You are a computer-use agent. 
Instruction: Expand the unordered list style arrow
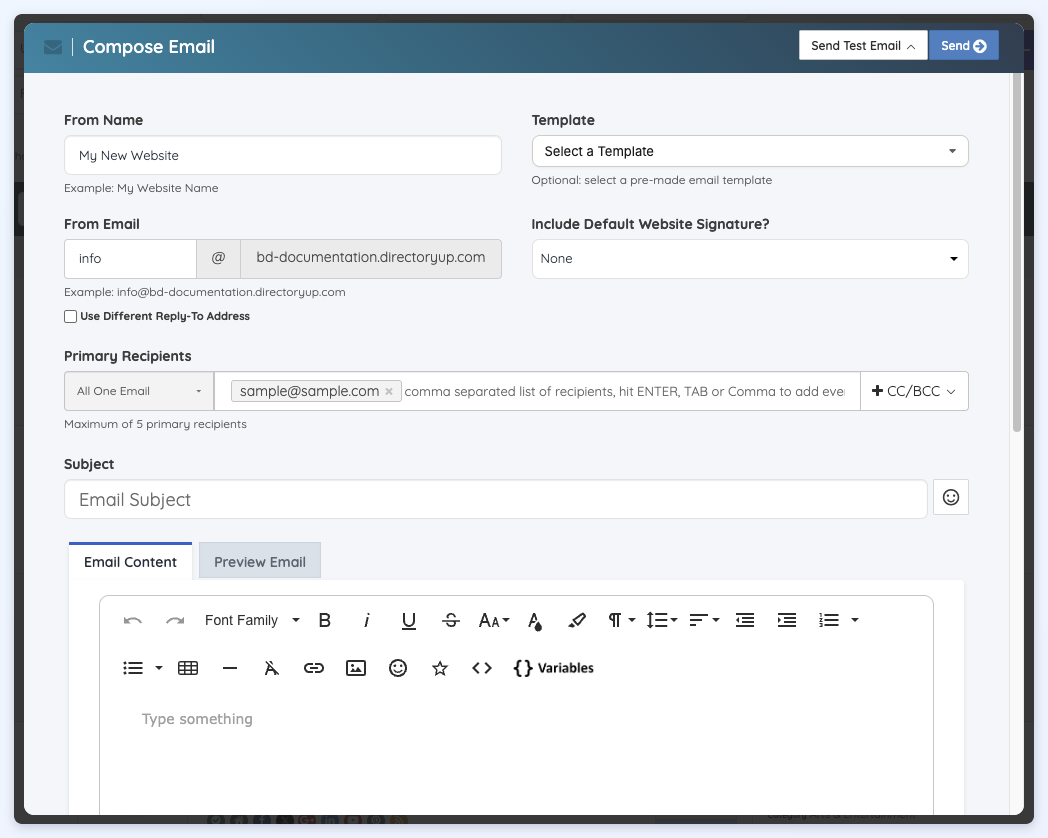(x=158, y=668)
